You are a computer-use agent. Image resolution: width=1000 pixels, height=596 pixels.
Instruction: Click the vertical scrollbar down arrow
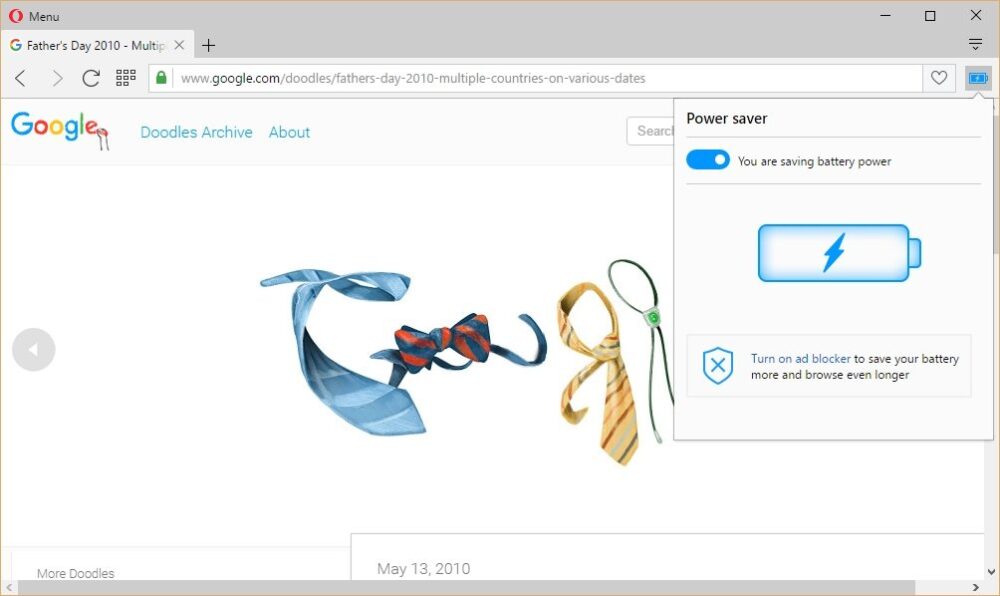(992, 572)
